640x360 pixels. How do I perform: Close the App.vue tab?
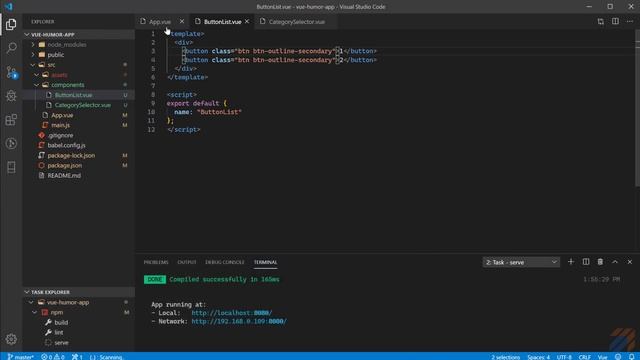pos(182,21)
